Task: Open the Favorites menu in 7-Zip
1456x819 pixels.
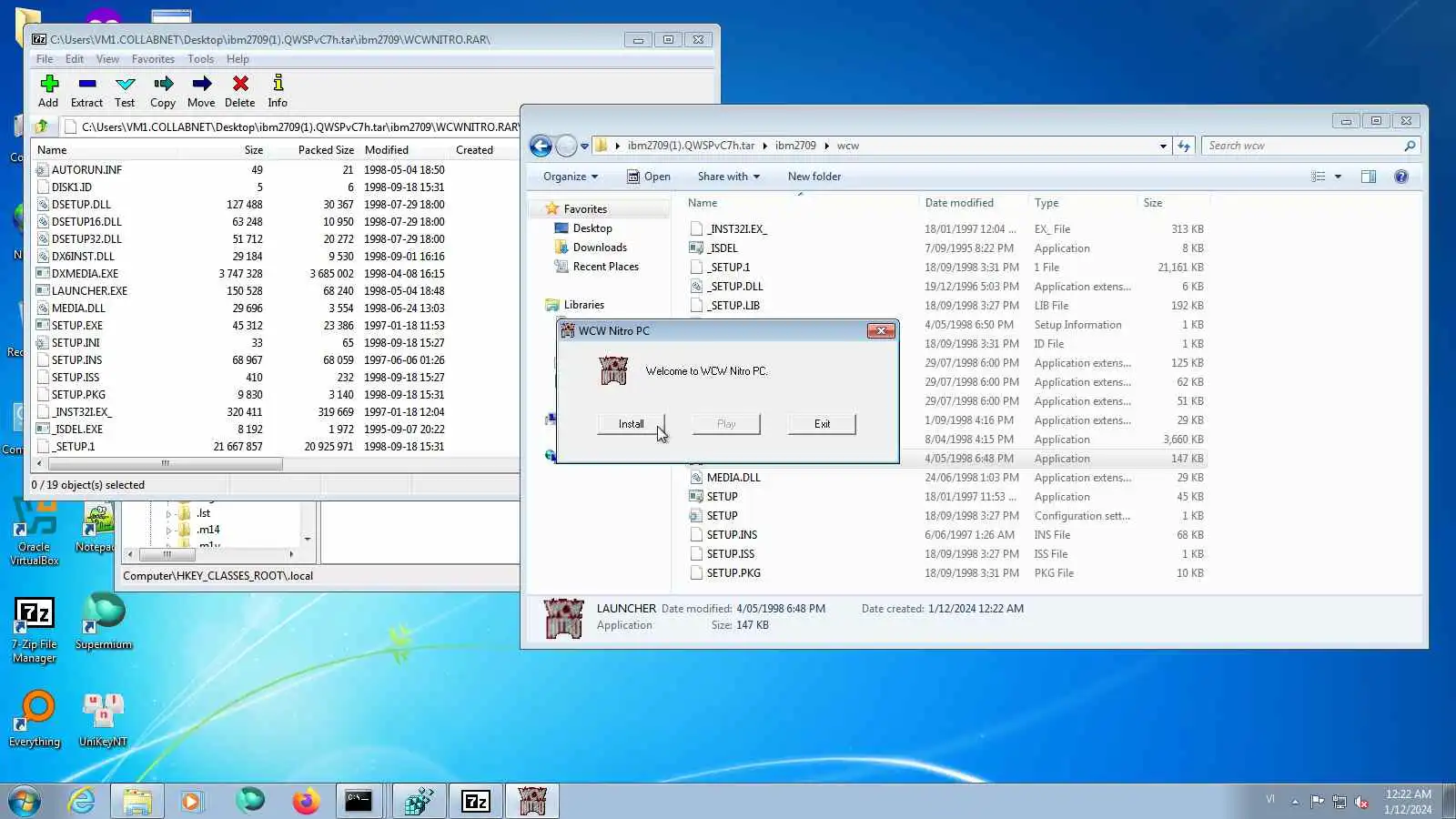Action: [x=153, y=59]
